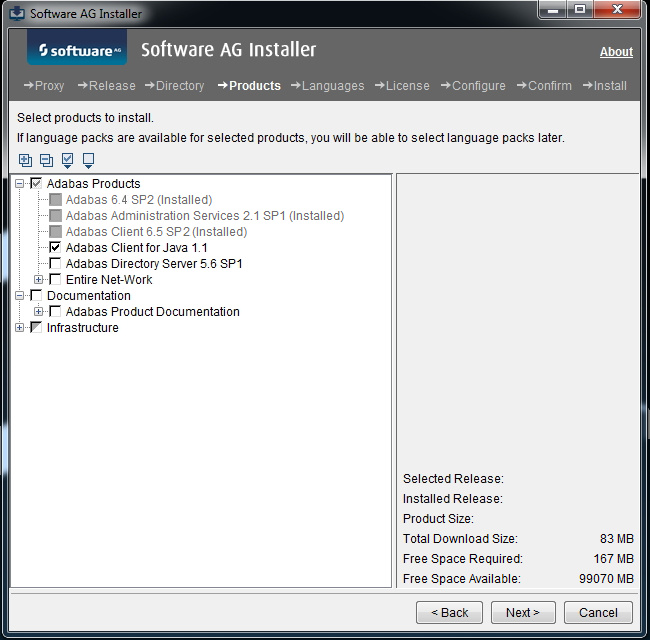Check Adabas Directory Server 5.6 SP1
650x640 pixels.
pos(55,264)
